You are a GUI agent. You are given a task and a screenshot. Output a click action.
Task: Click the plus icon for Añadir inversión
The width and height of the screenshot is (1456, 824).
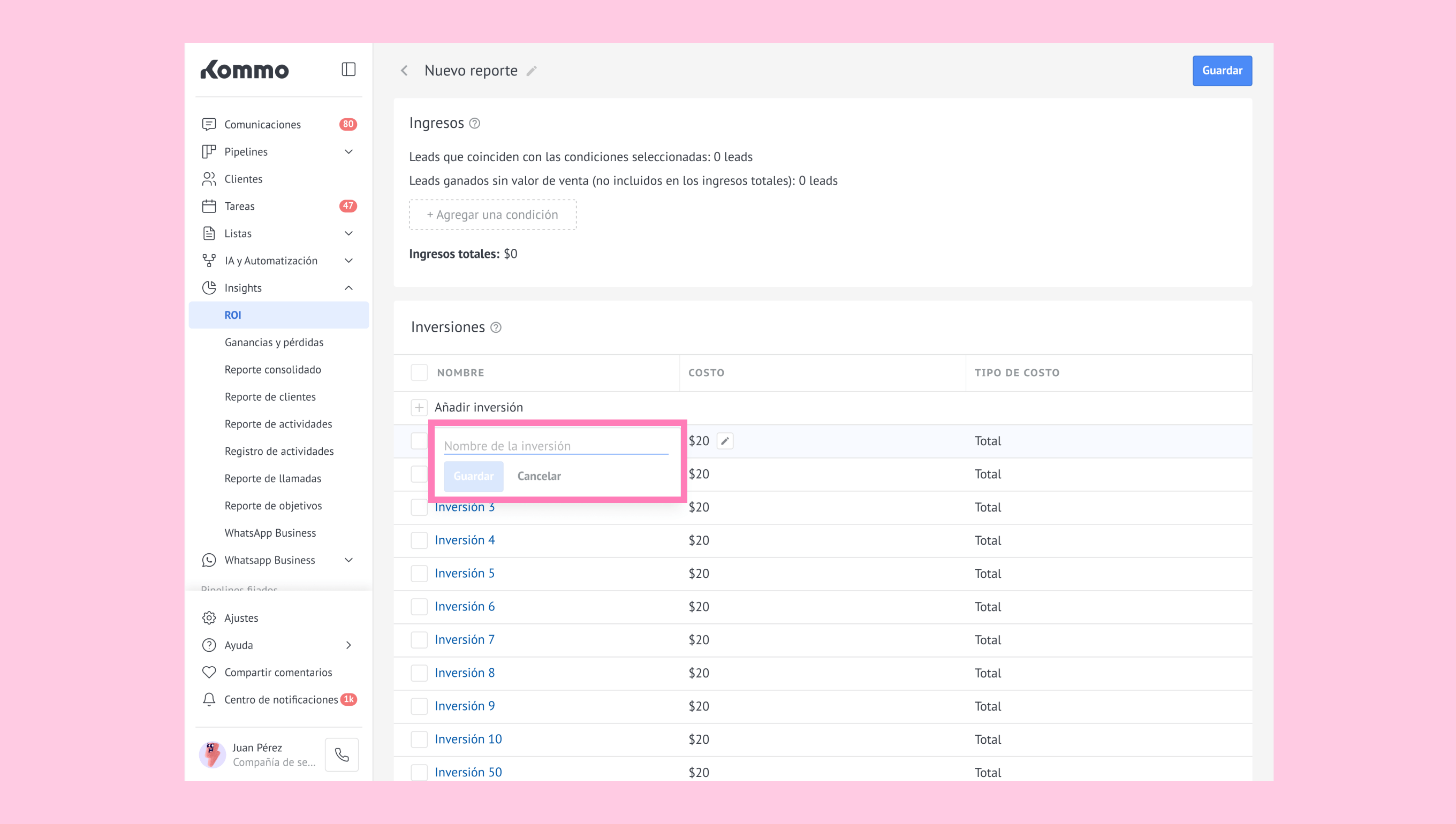[419, 408]
